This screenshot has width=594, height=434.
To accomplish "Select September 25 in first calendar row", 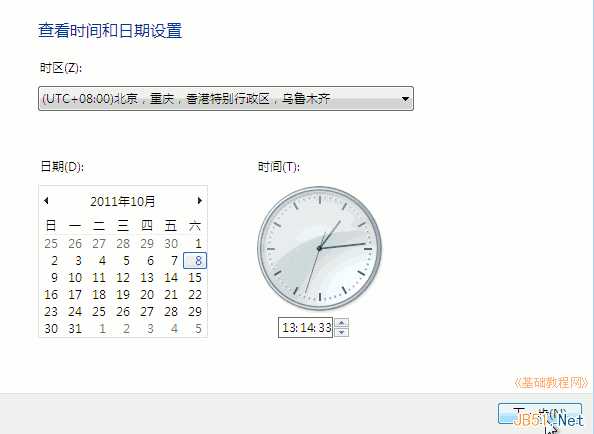I will click(x=51, y=244).
